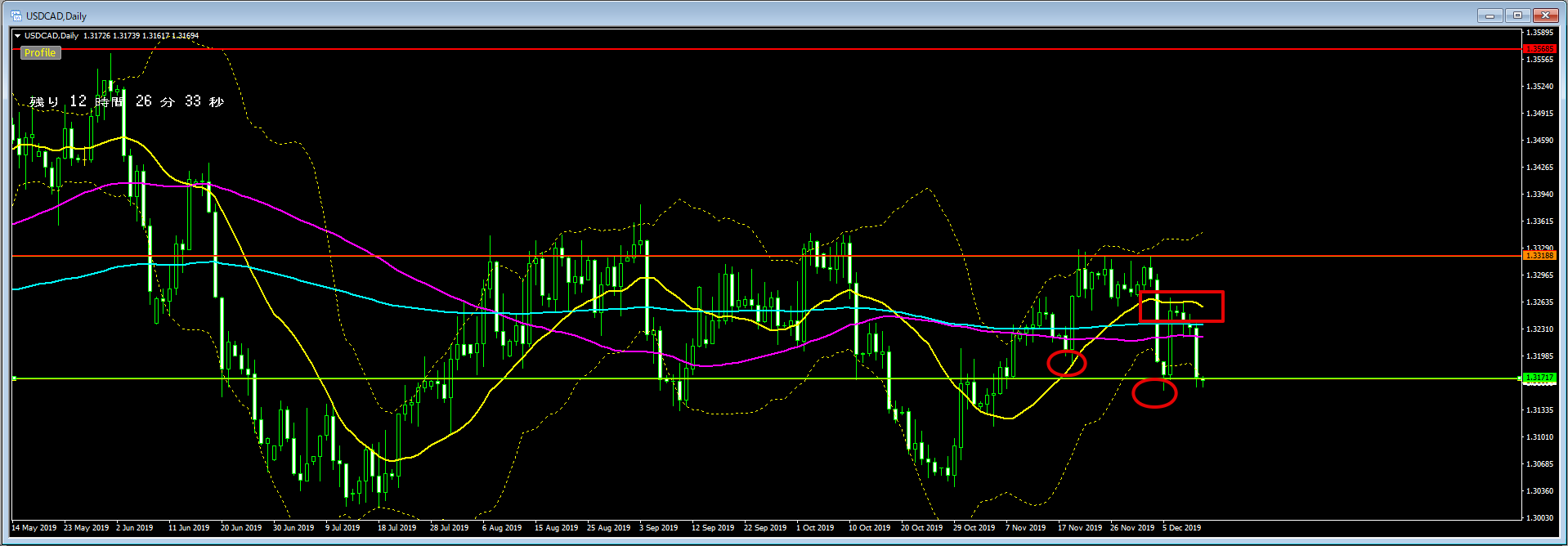1568x546 pixels.
Task: Click the 26 Nov 2019 date label
Action: click(1132, 528)
